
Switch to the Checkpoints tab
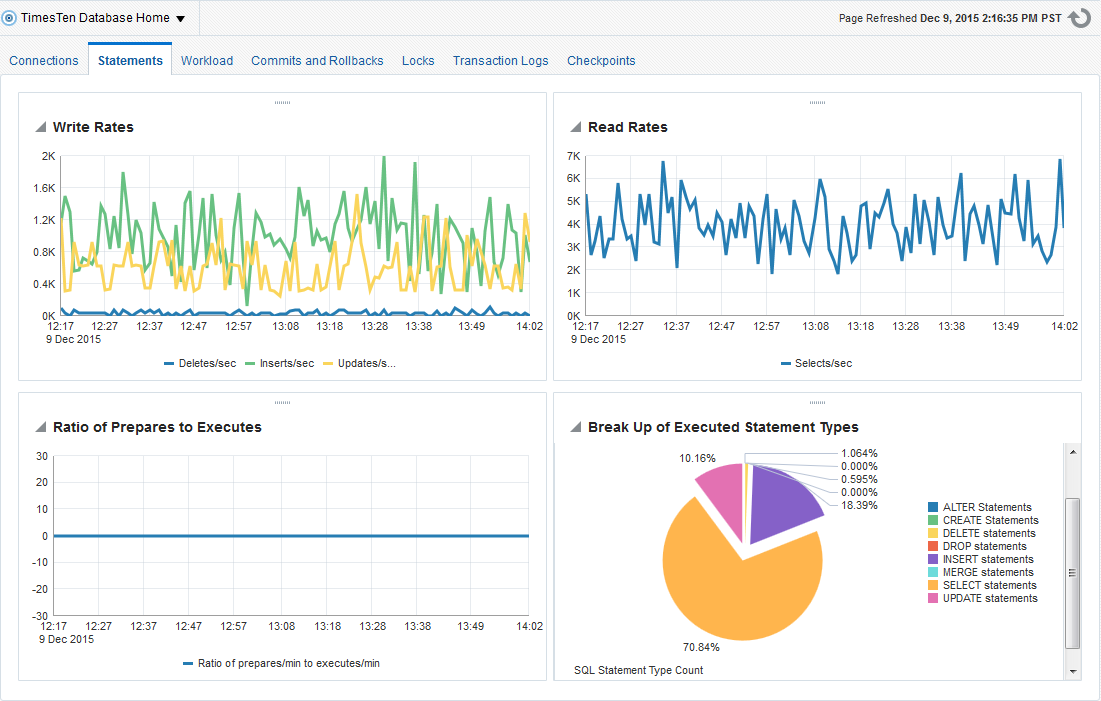[601, 61]
